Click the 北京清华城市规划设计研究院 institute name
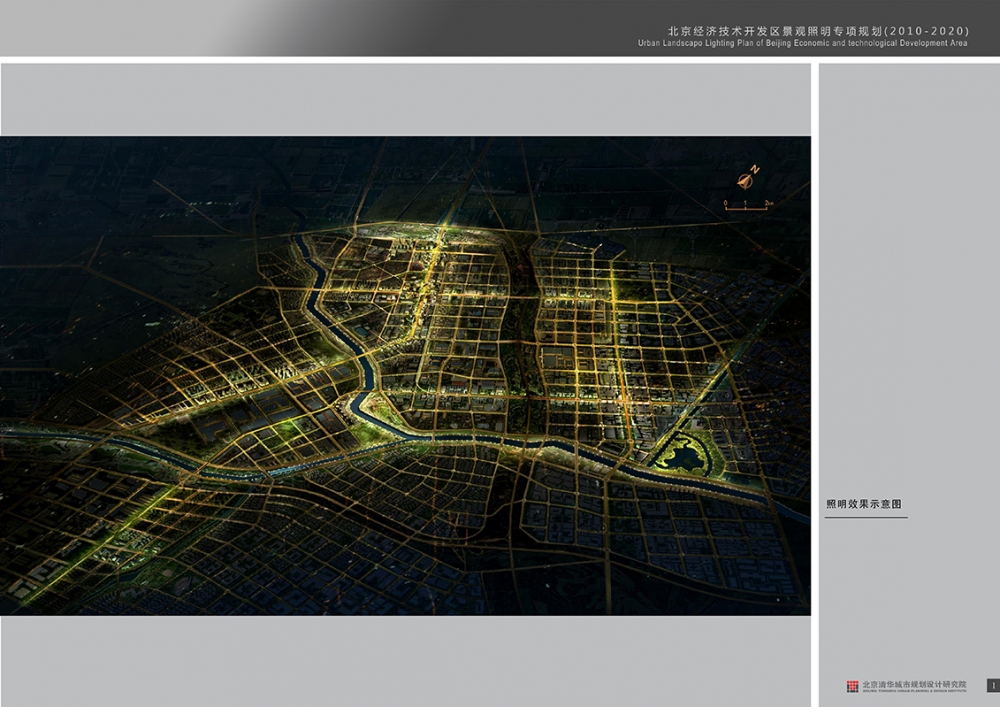1000x707 pixels. click(x=914, y=684)
